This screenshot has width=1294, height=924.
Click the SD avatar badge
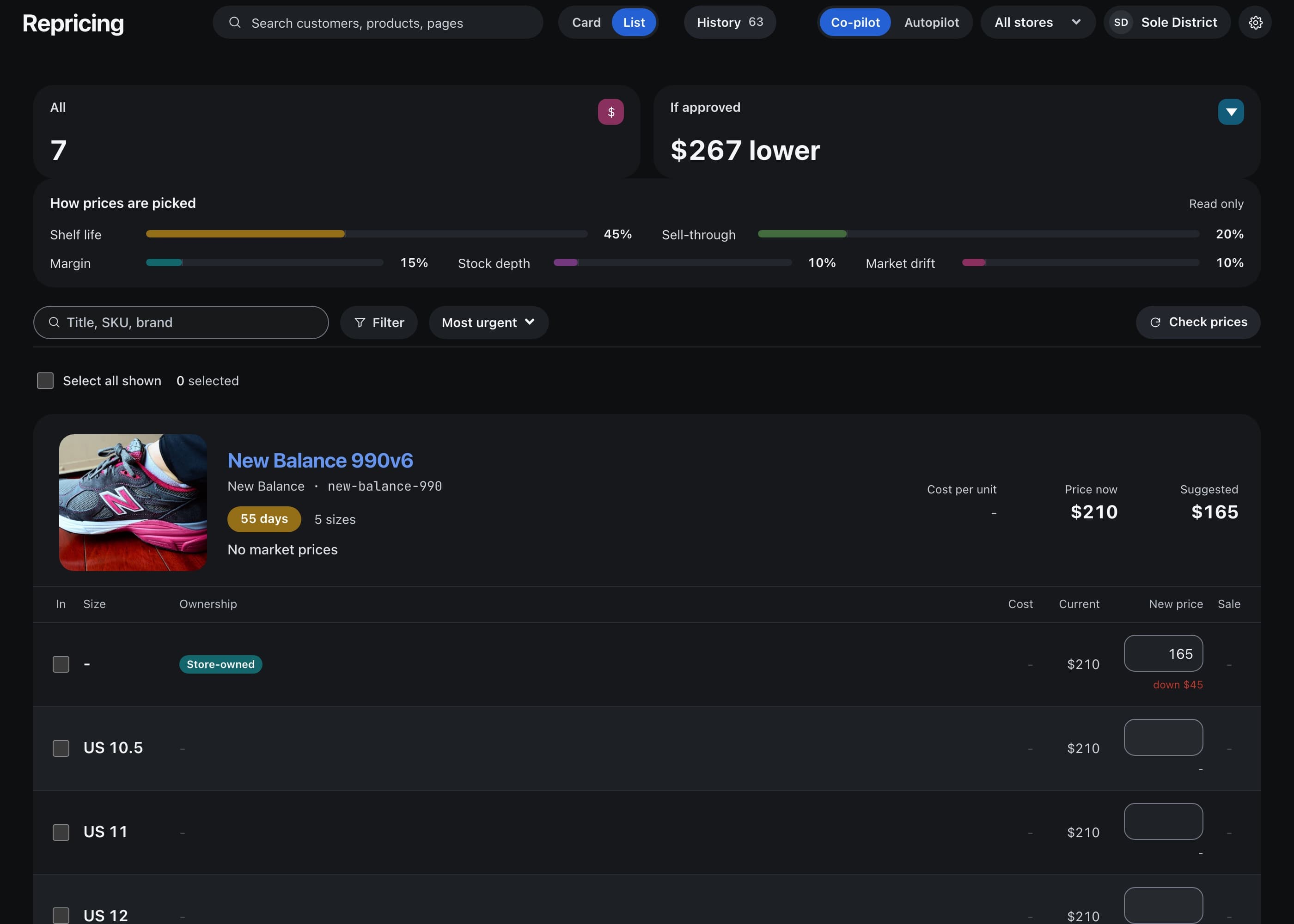1121,22
